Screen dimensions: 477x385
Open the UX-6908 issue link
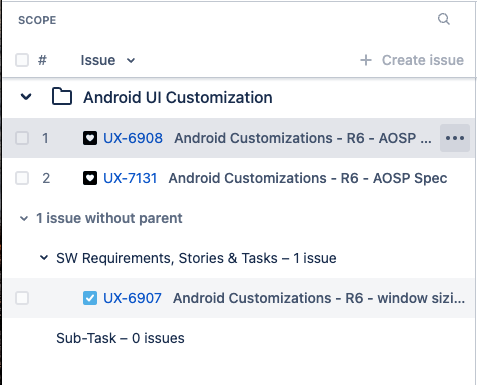[133, 138]
